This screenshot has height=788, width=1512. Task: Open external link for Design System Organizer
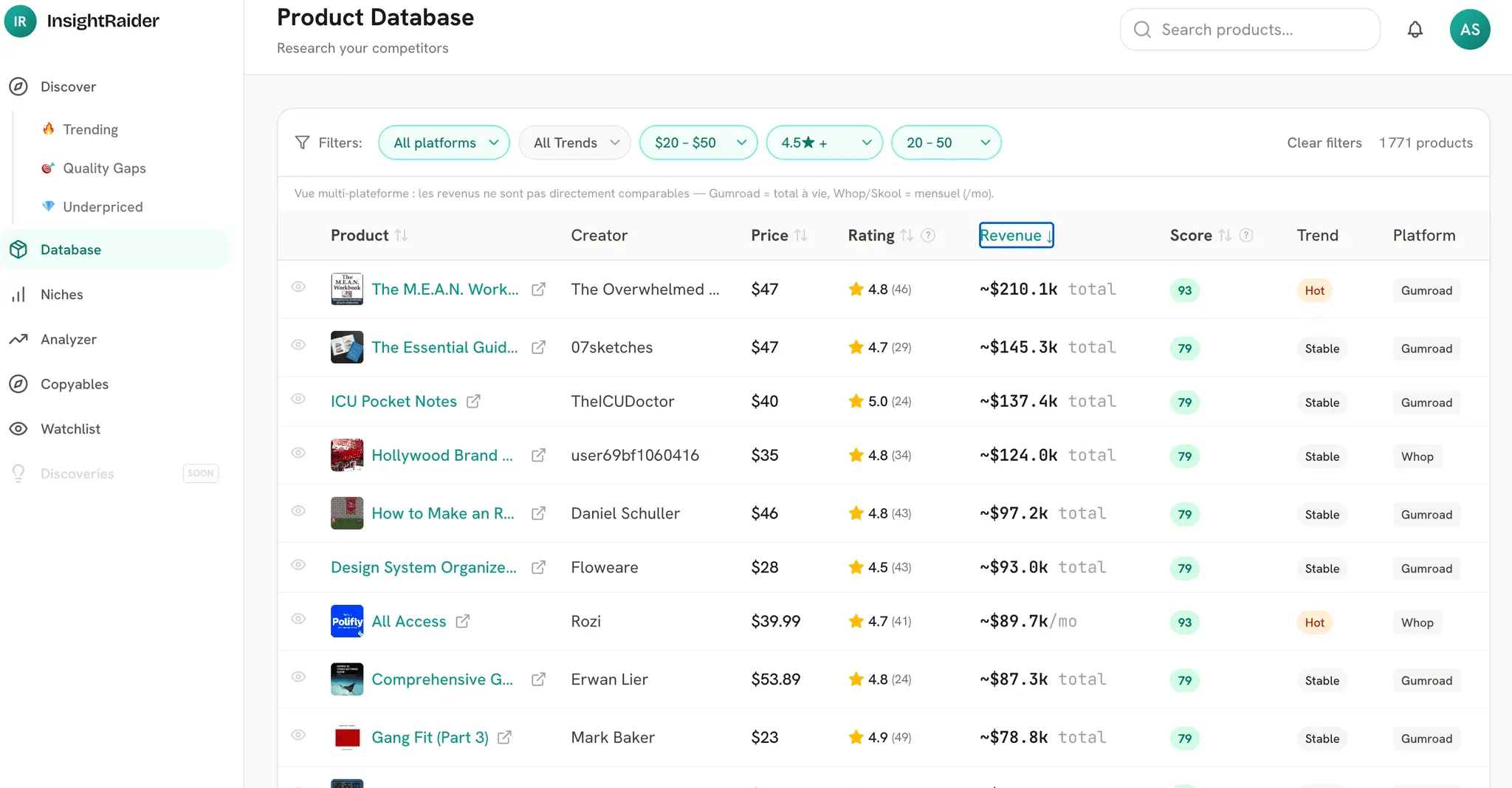coord(538,567)
